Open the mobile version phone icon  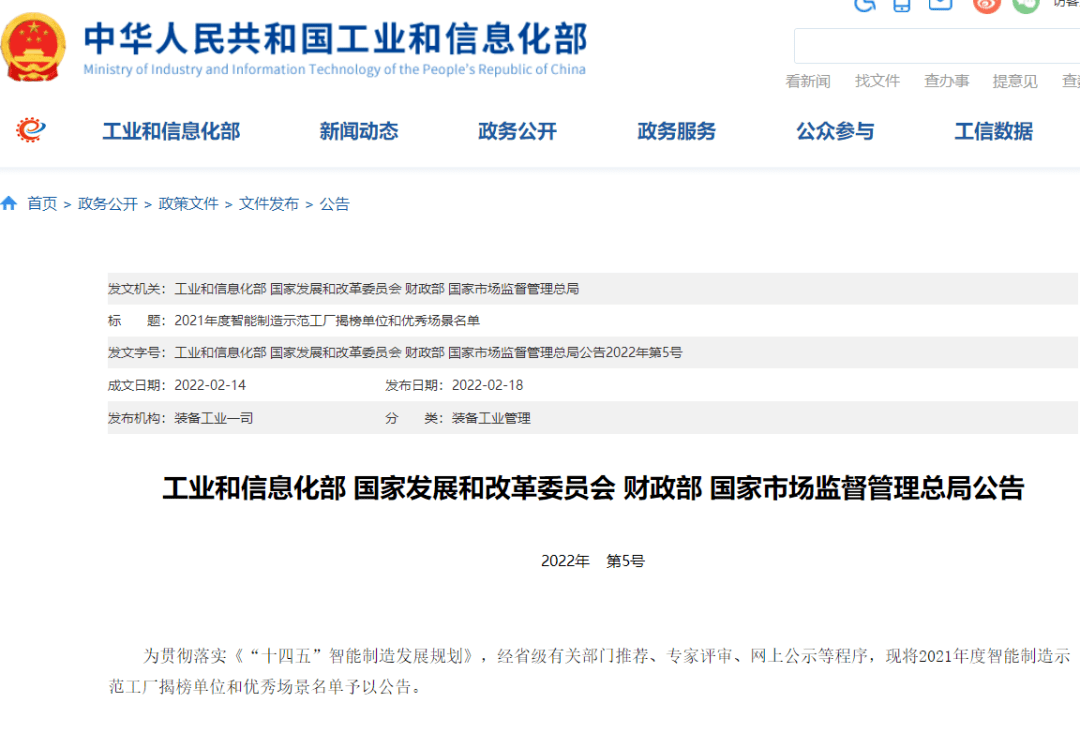pos(902,6)
